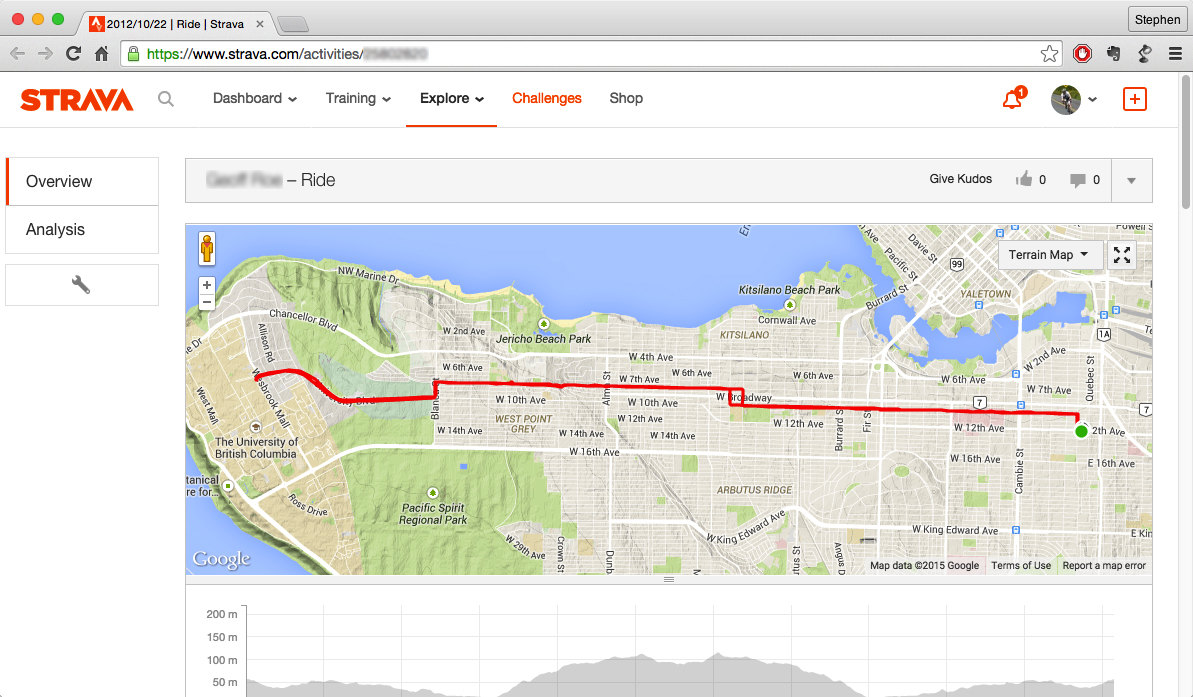Zoom in on the map

(207, 285)
